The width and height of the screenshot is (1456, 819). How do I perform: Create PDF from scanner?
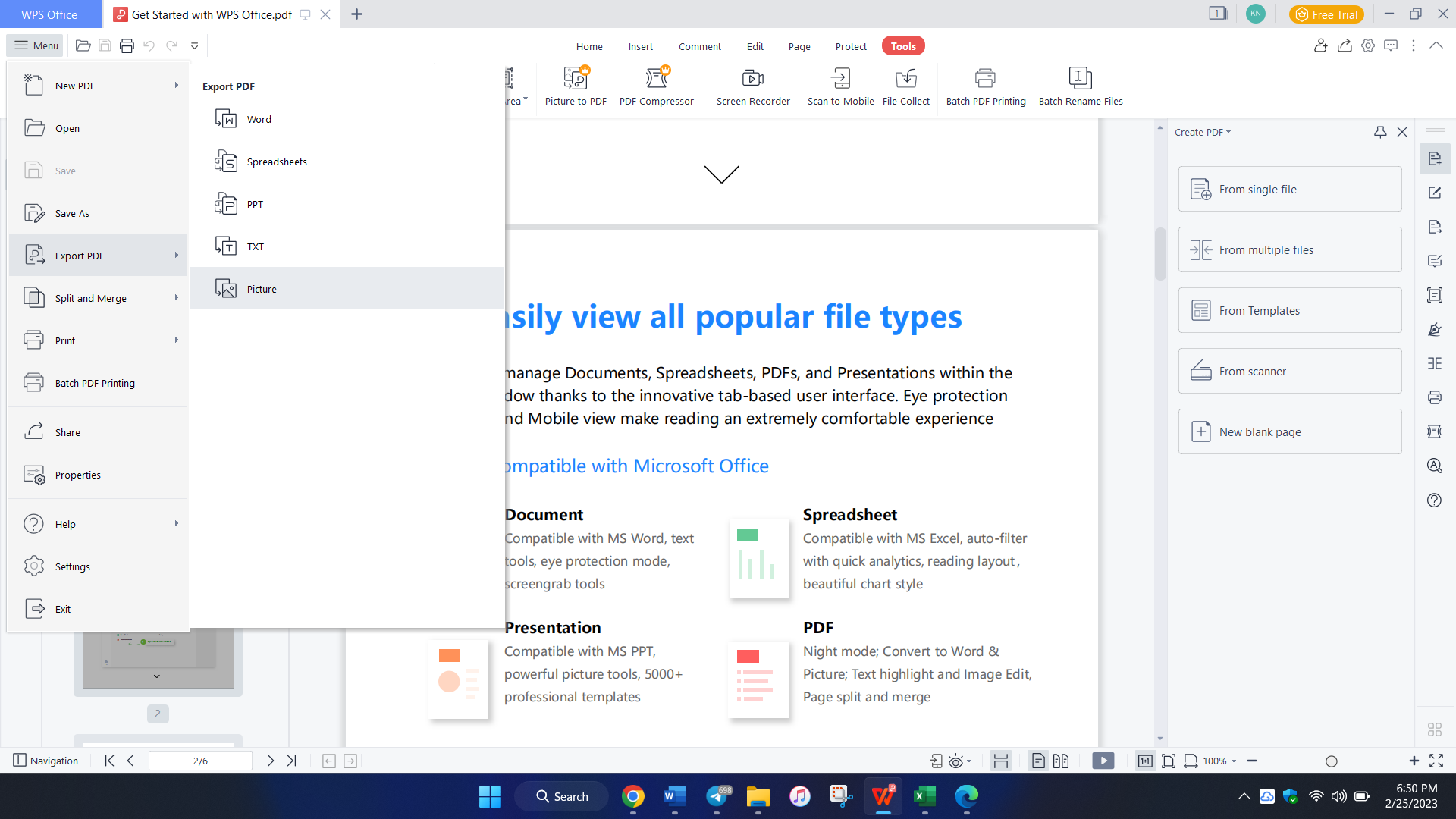coord(1290,371)
